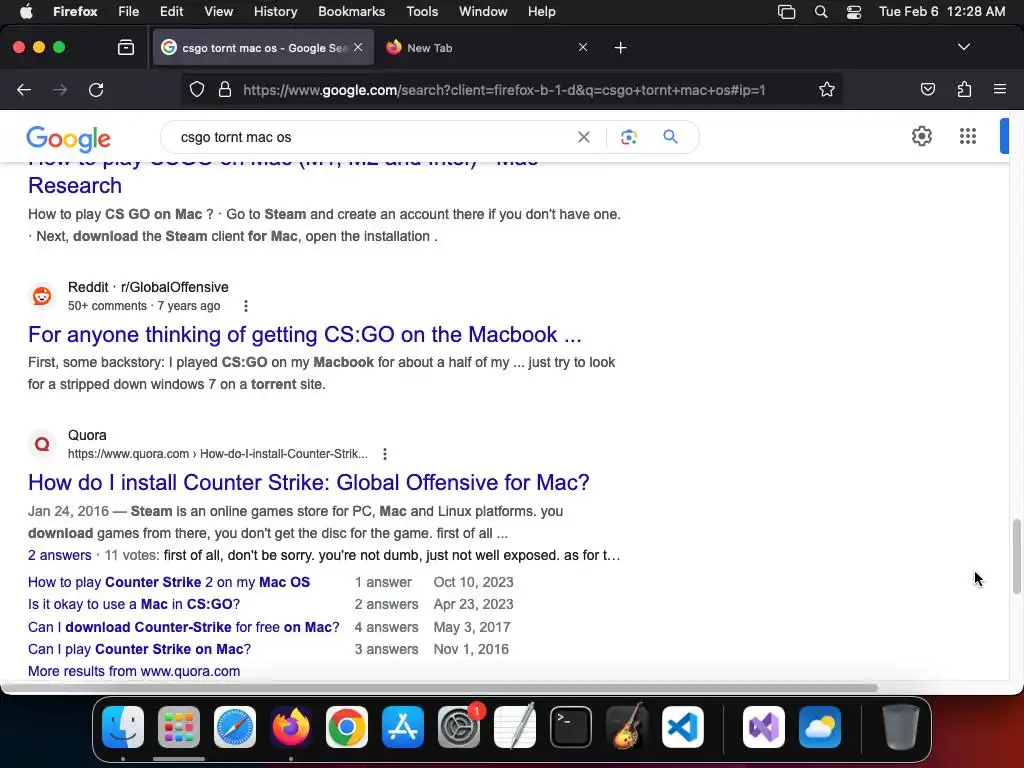Expand the list all tabs dropdown
The image size is (1024, 768).
point(963,47)
